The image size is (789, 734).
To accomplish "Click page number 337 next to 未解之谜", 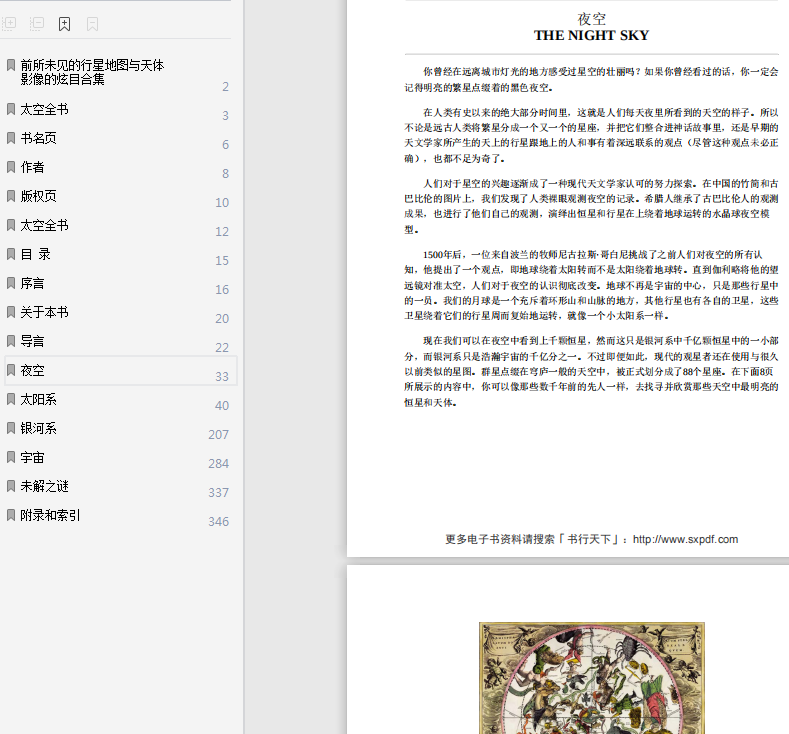I will (218, 493).
